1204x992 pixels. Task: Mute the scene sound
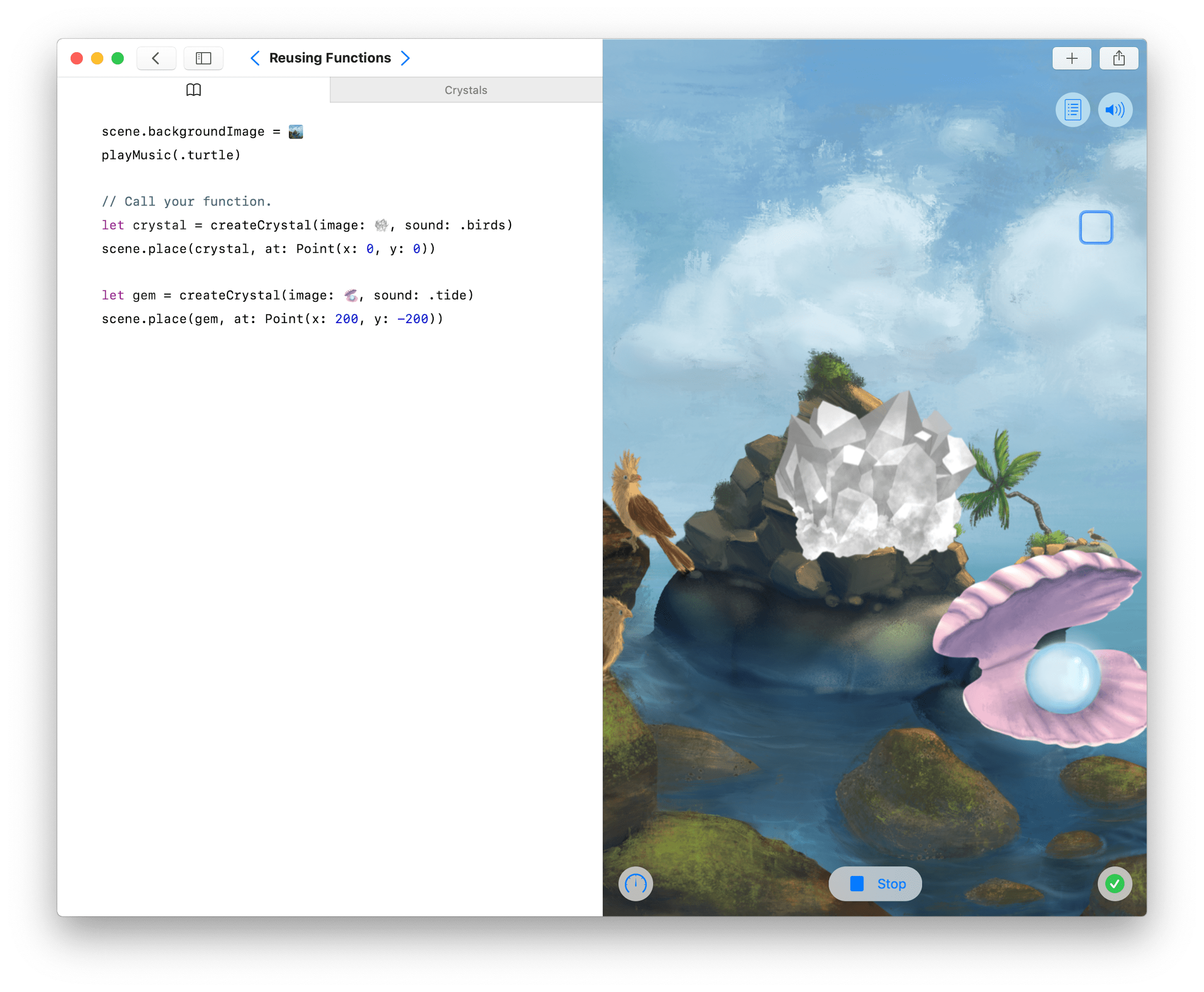click(1115, 110)
